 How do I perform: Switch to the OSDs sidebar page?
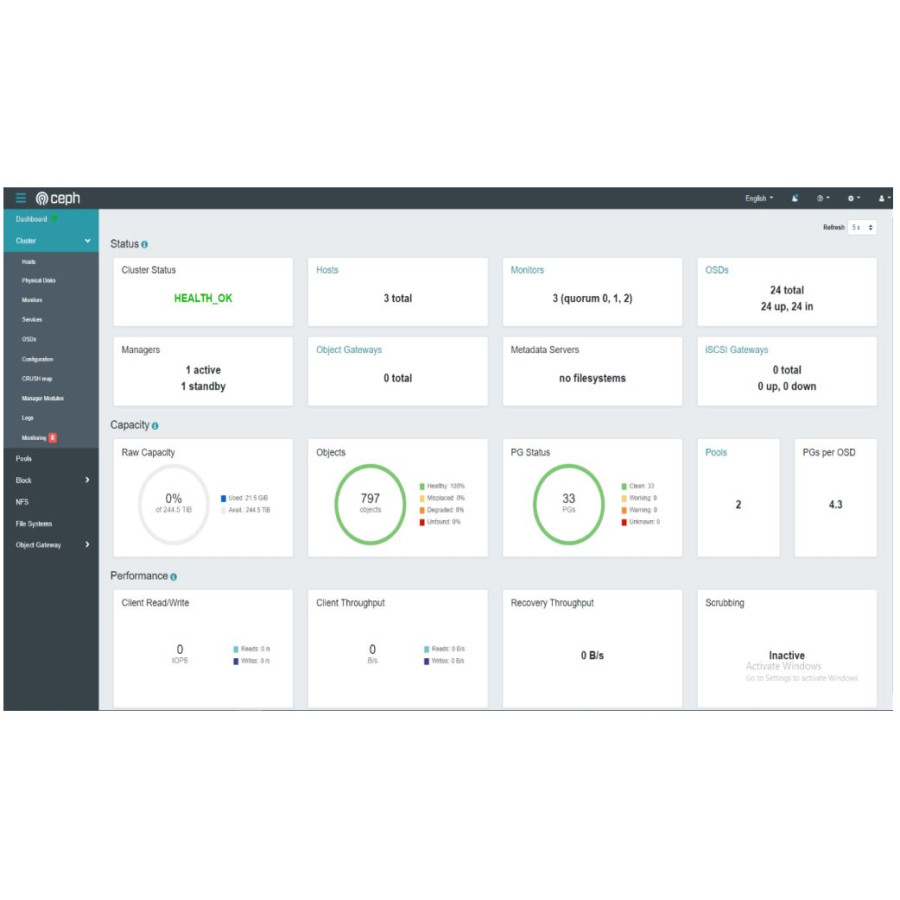coord(28,339)
